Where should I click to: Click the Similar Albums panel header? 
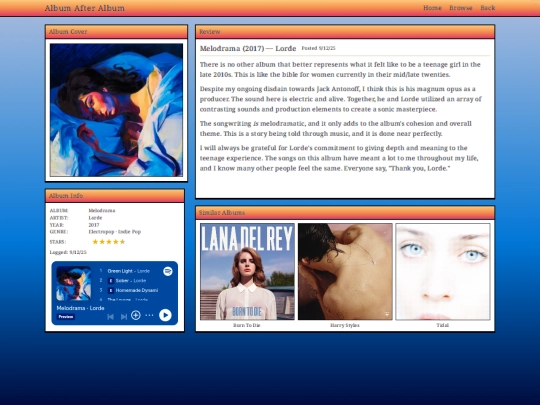point(345,212)
